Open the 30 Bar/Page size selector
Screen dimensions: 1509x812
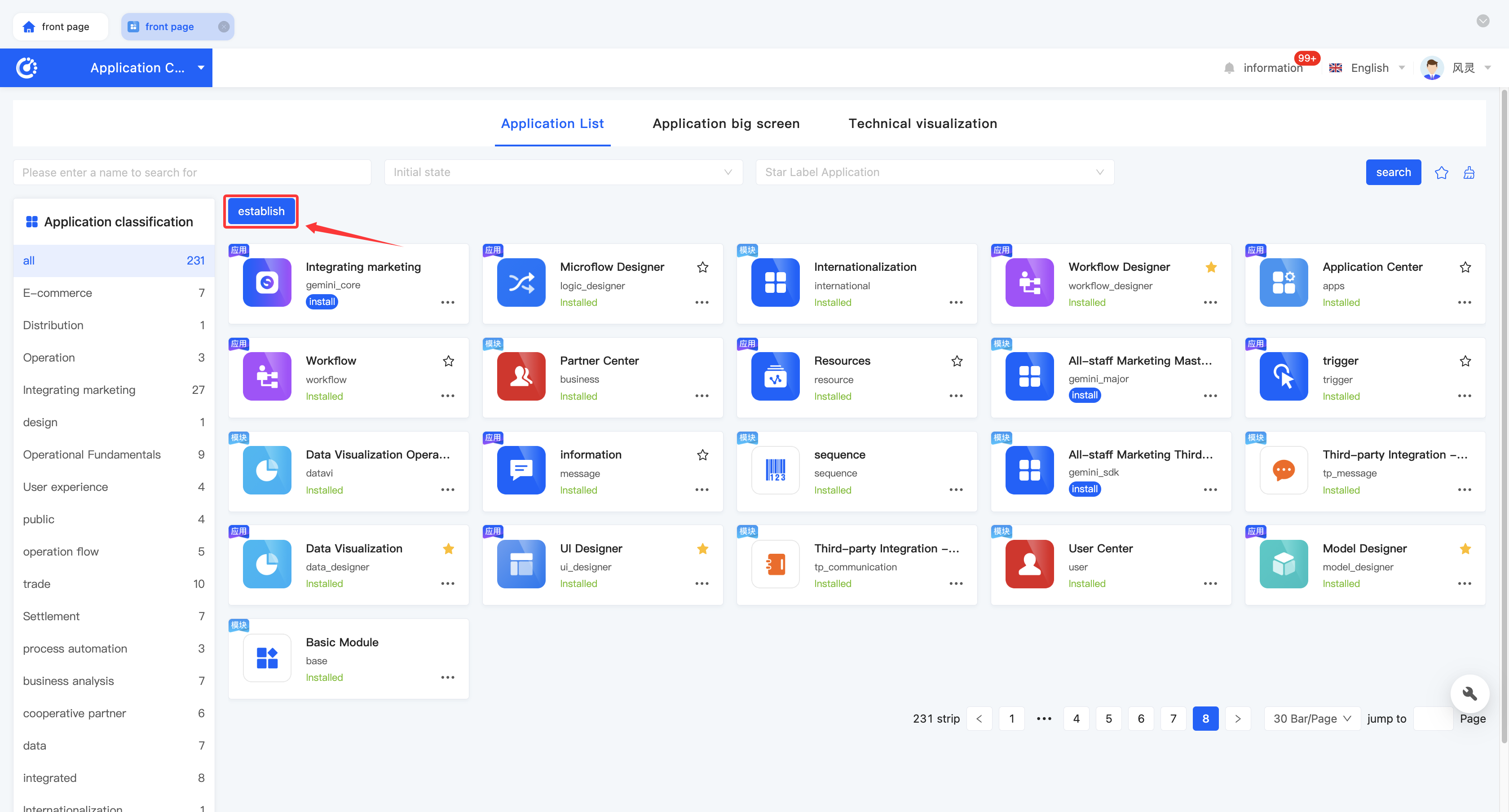1311,718
